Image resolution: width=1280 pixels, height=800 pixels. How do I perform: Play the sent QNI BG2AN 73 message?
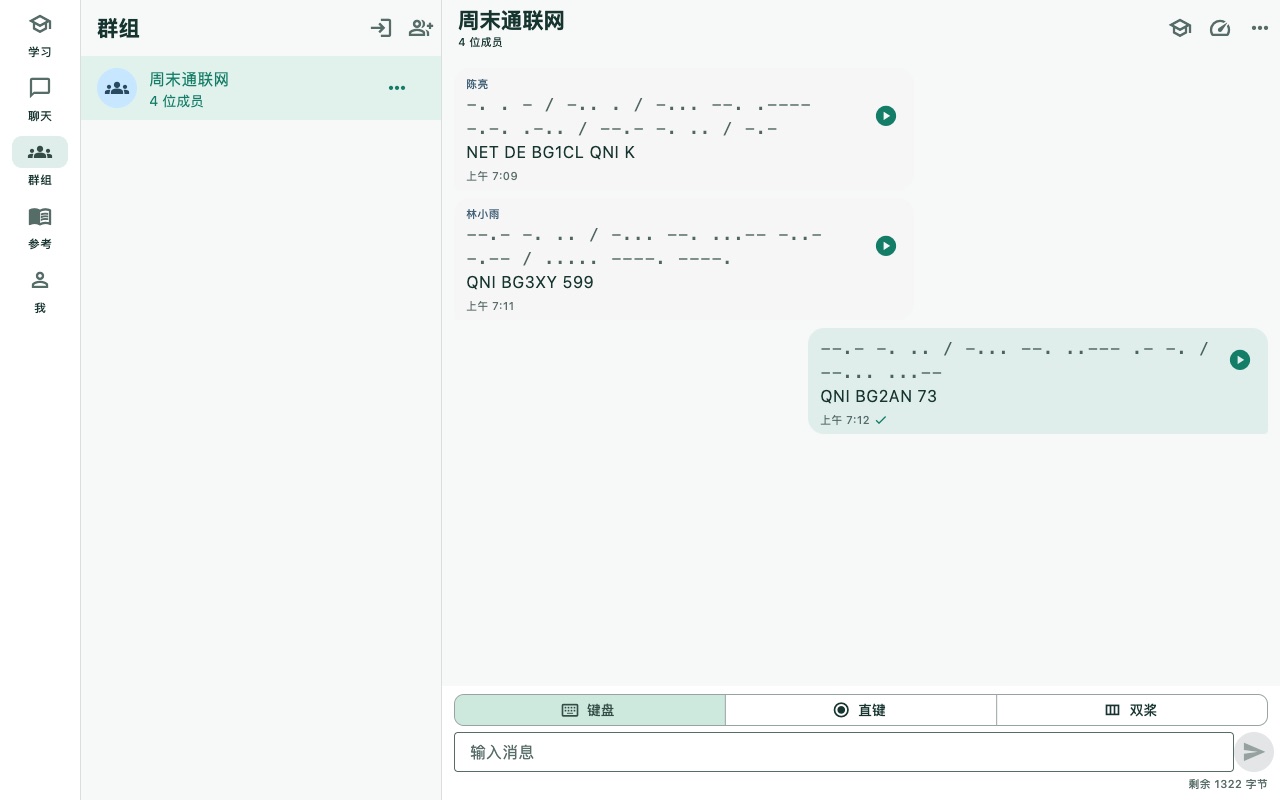(1240, 360)
